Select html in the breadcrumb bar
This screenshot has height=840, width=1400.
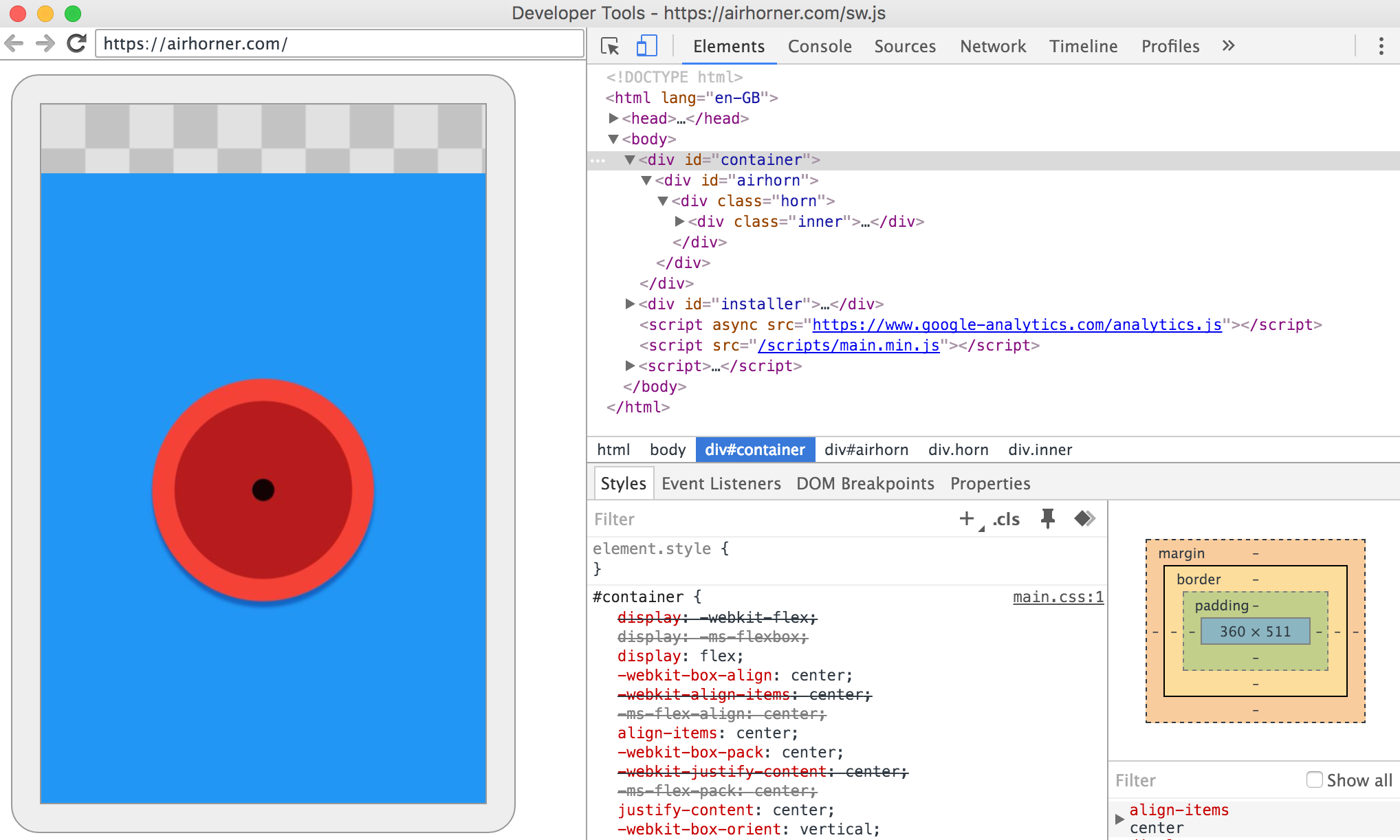pos(613,450)
